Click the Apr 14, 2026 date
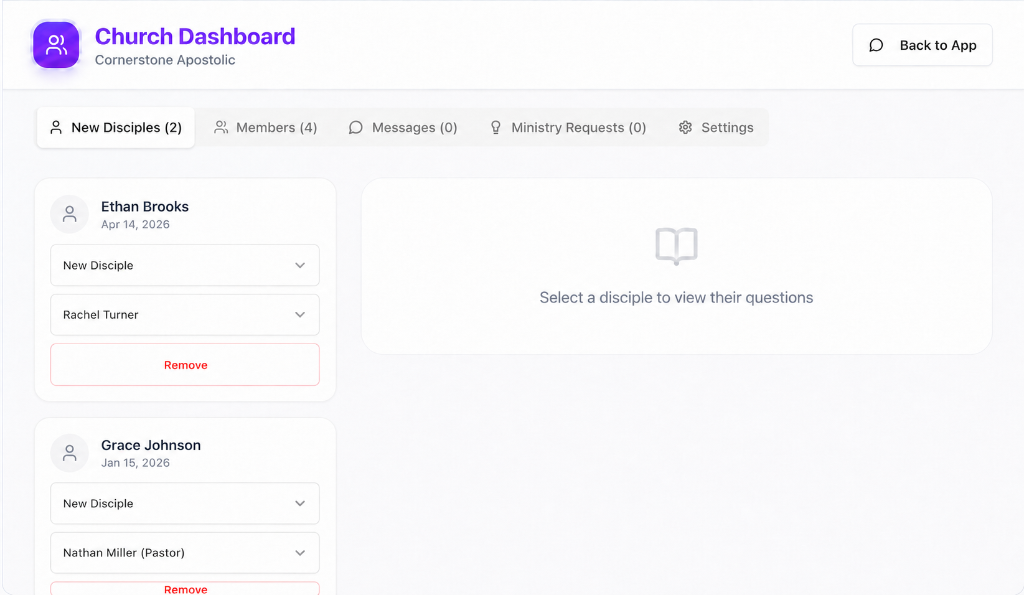 pyautogui.click(x=135, y=224)
